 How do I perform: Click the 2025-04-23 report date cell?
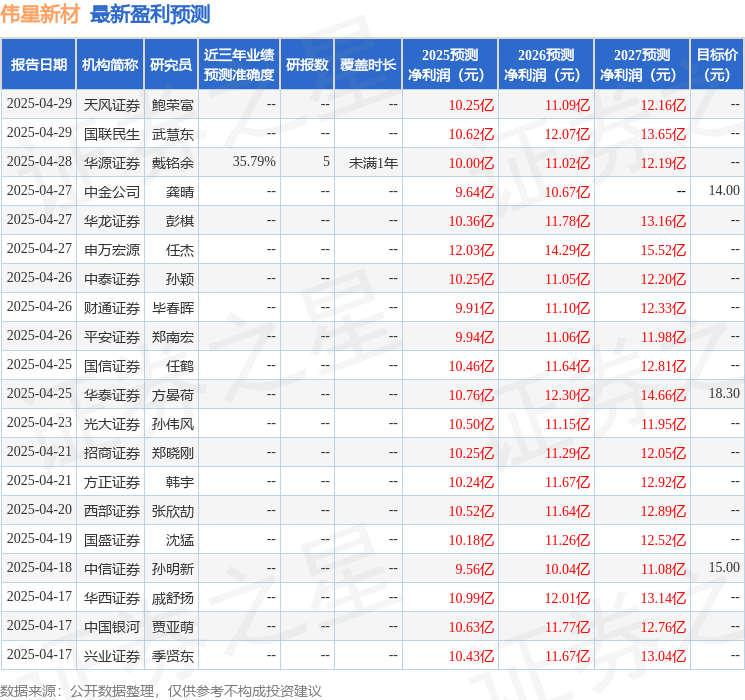pyautogui.click(x=39, y=422)
